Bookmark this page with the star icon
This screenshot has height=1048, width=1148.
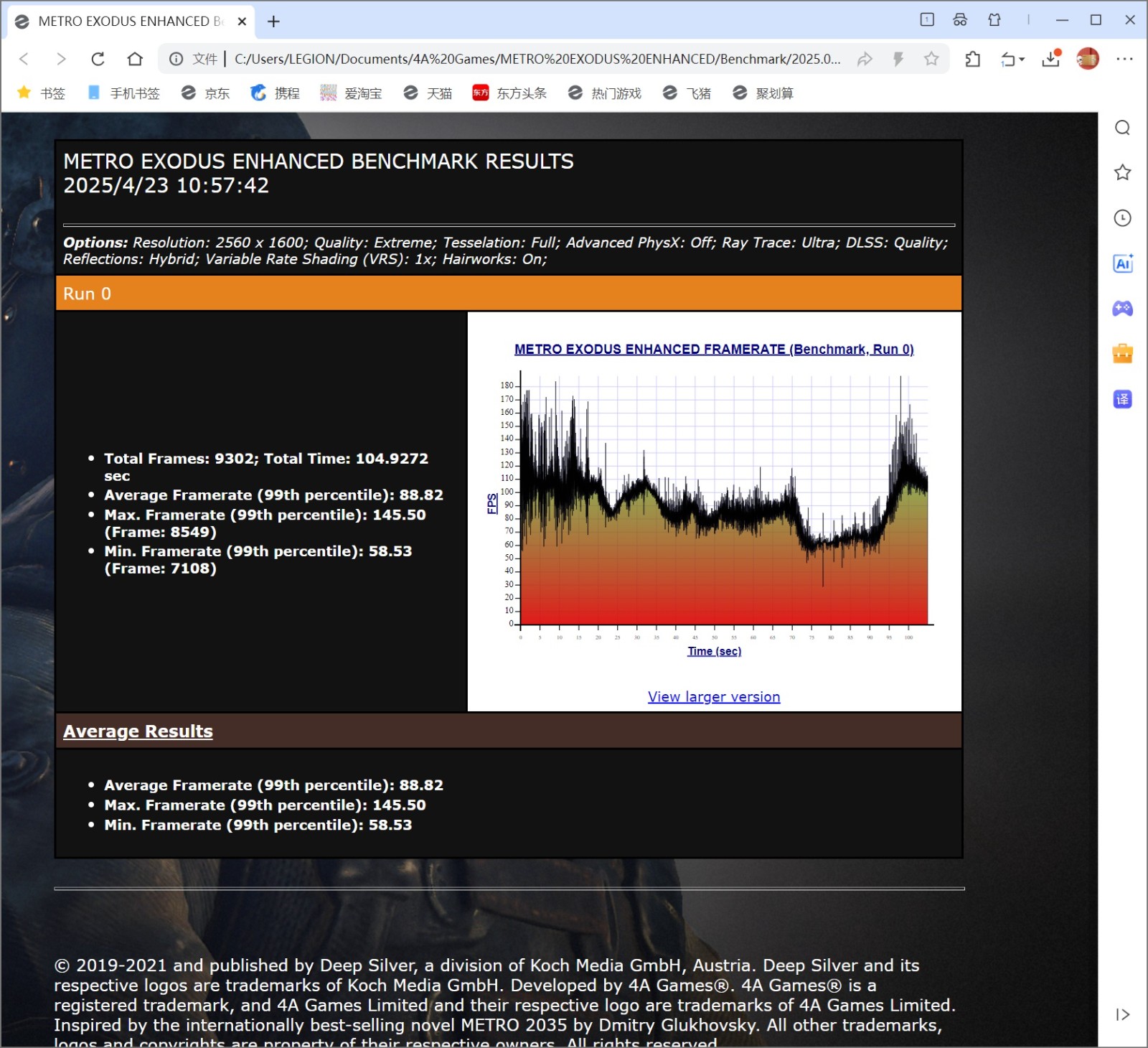931,59
